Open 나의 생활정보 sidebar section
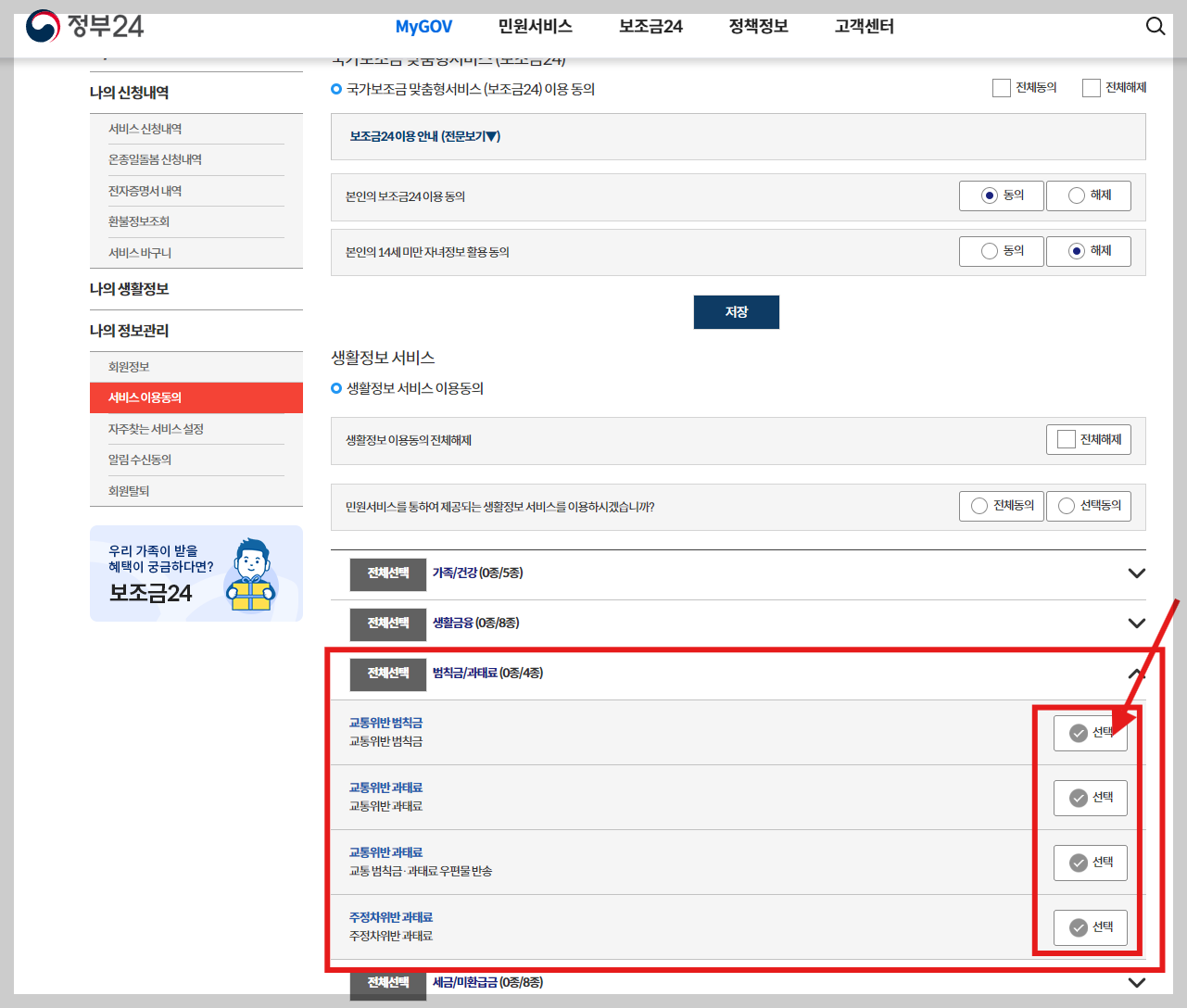The width and height of the screenshot is (1187, 1008). [129, 289]
